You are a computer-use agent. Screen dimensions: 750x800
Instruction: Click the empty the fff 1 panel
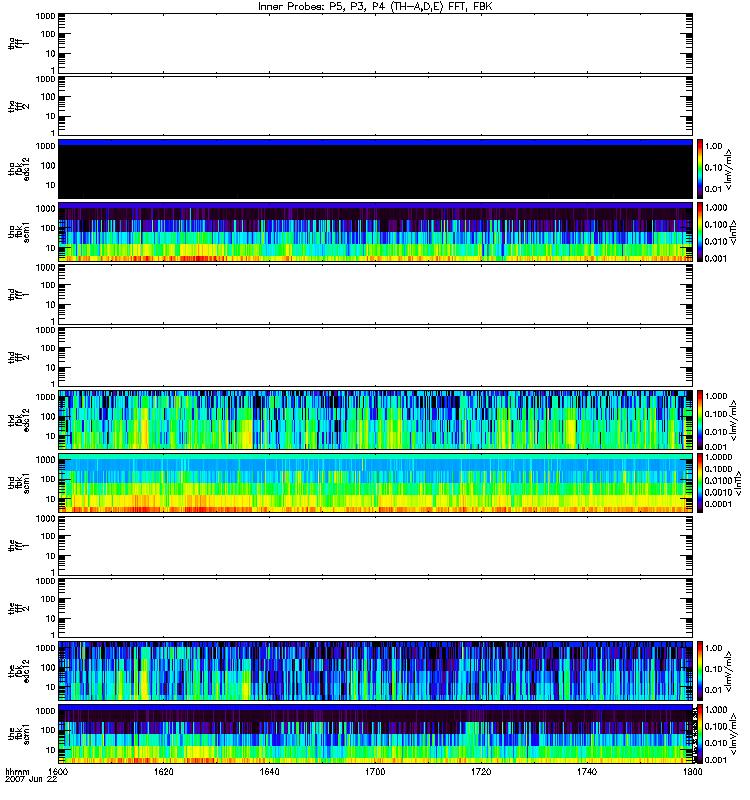pyautogui.click(x=376, y=545)
